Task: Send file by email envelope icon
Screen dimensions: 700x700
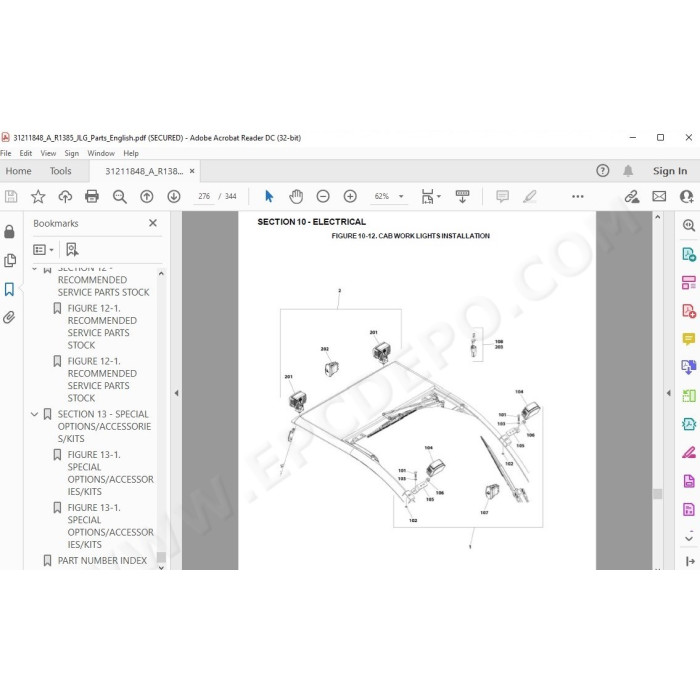Action: [659, 196]
